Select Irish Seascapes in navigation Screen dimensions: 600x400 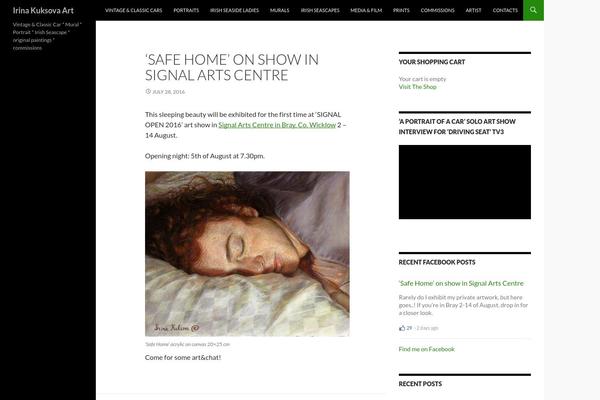pos(320,10)
